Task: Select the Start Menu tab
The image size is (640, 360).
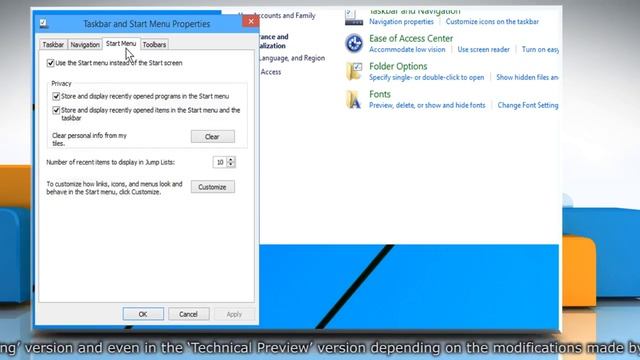Action: click(x=121, y=44)
